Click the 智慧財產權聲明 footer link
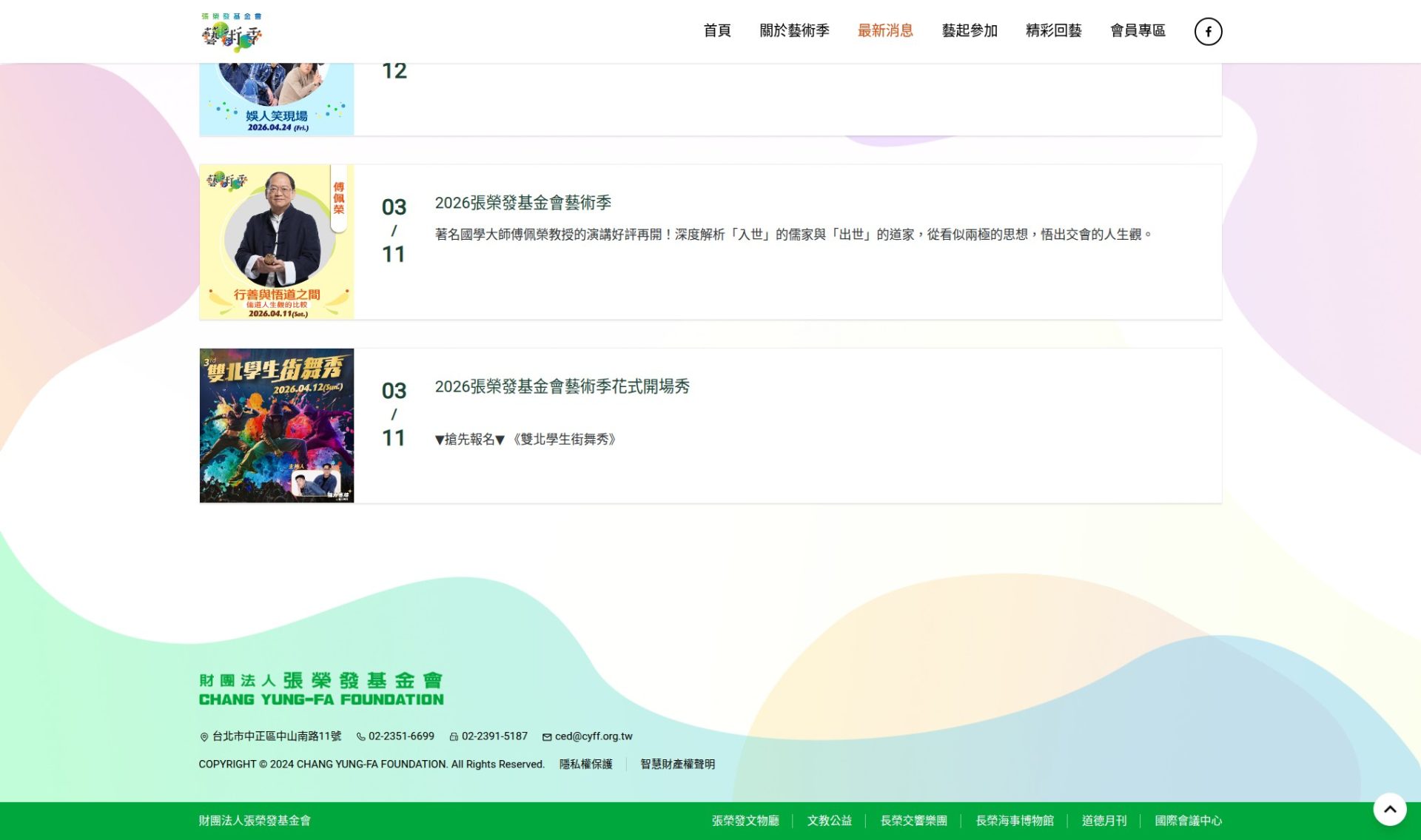 [678, 765]
